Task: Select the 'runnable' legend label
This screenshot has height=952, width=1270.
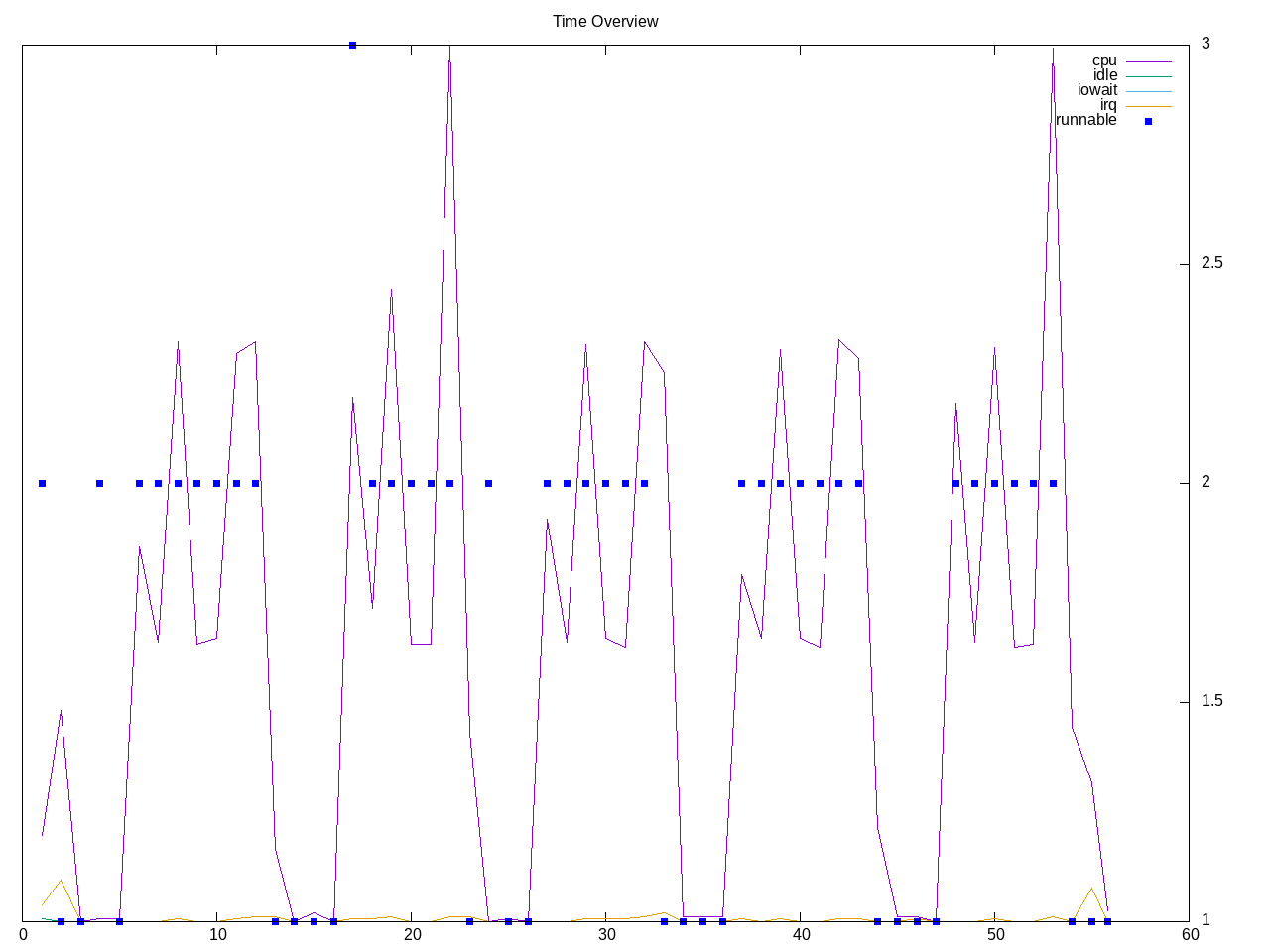Action: click(x=1086, y=120)
